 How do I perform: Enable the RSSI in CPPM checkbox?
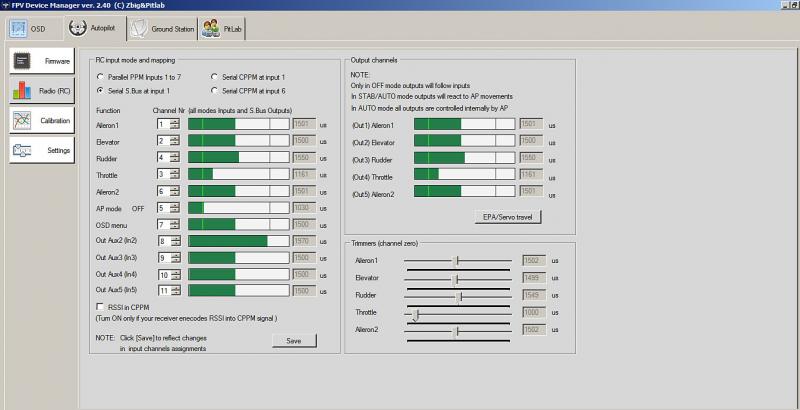click(100, 306)
